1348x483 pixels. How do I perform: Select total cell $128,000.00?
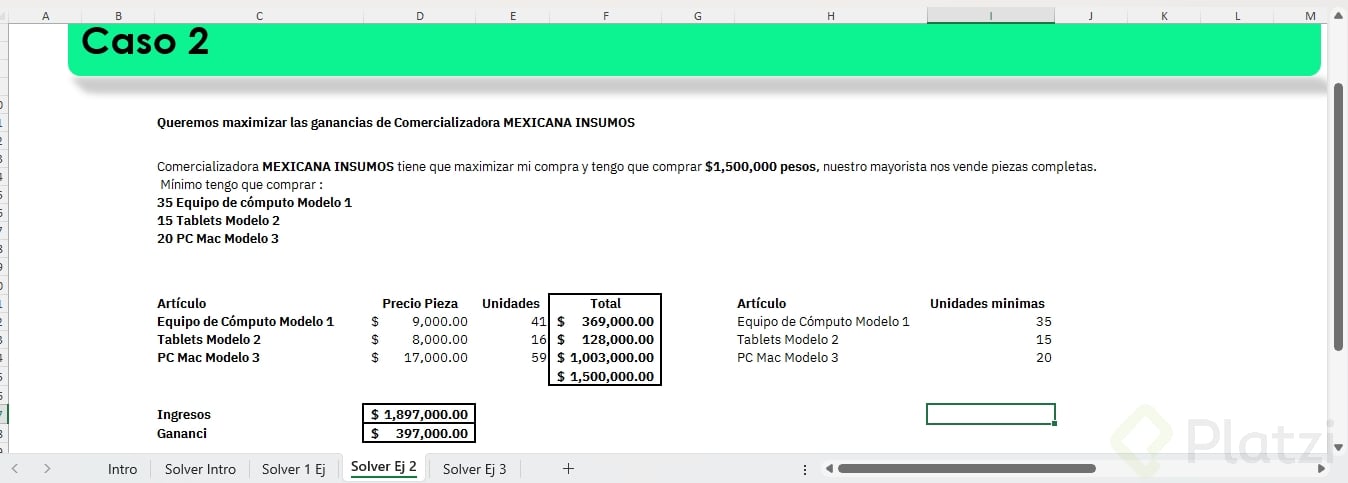605,339
